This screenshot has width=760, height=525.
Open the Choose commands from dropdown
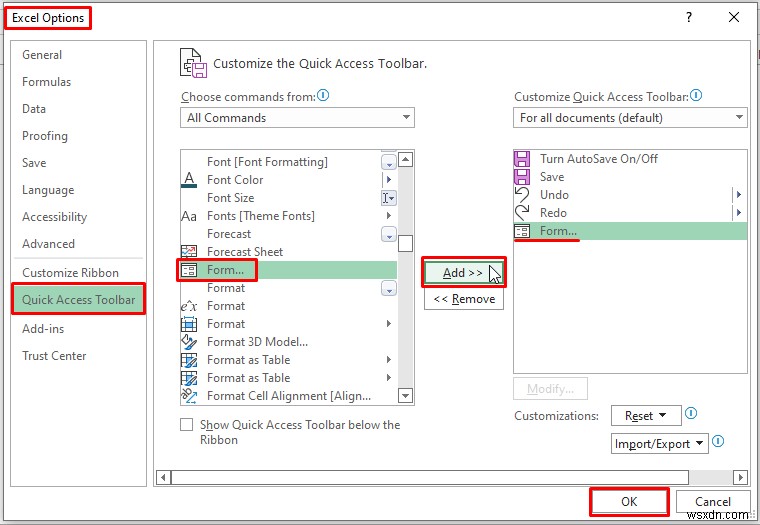[x=297, y=118]
